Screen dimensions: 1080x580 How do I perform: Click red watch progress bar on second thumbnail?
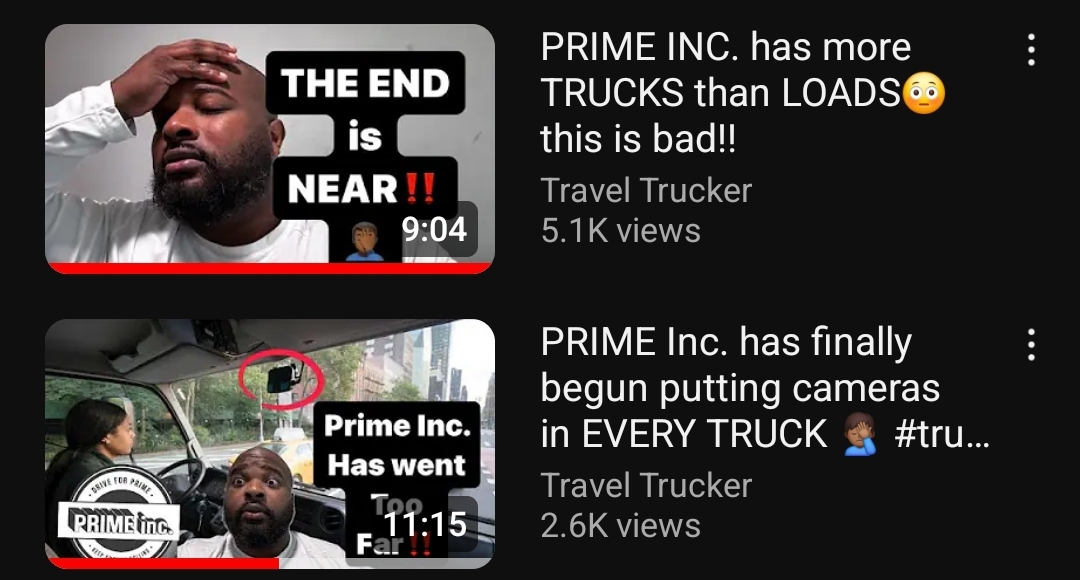click(x=163, y=563)
